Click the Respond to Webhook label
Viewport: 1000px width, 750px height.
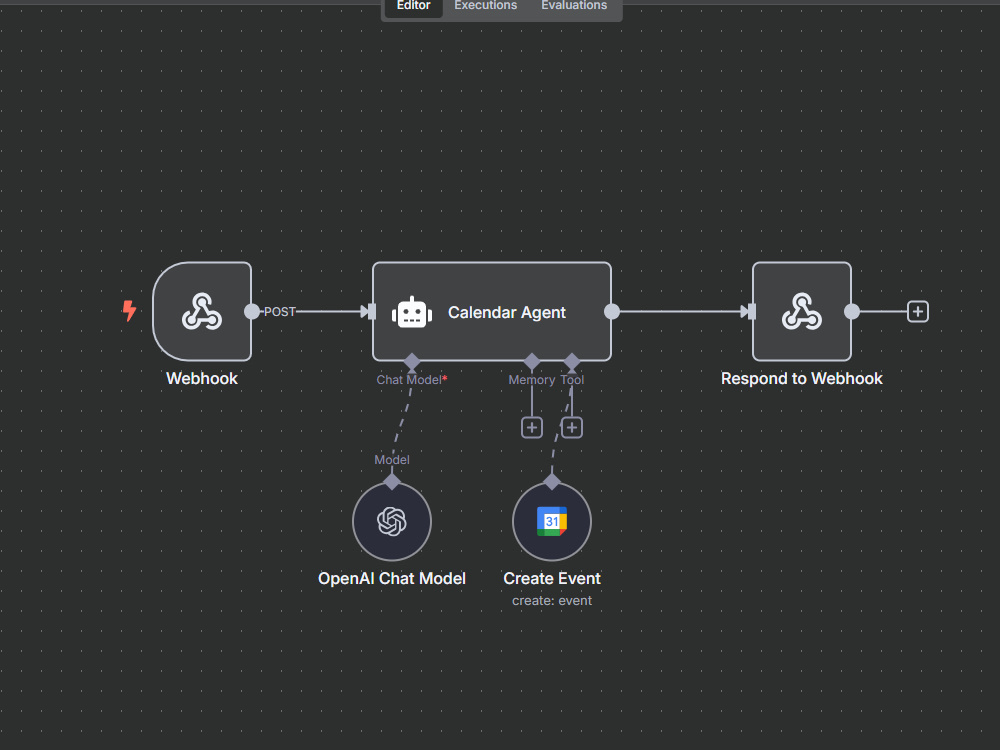802,378
